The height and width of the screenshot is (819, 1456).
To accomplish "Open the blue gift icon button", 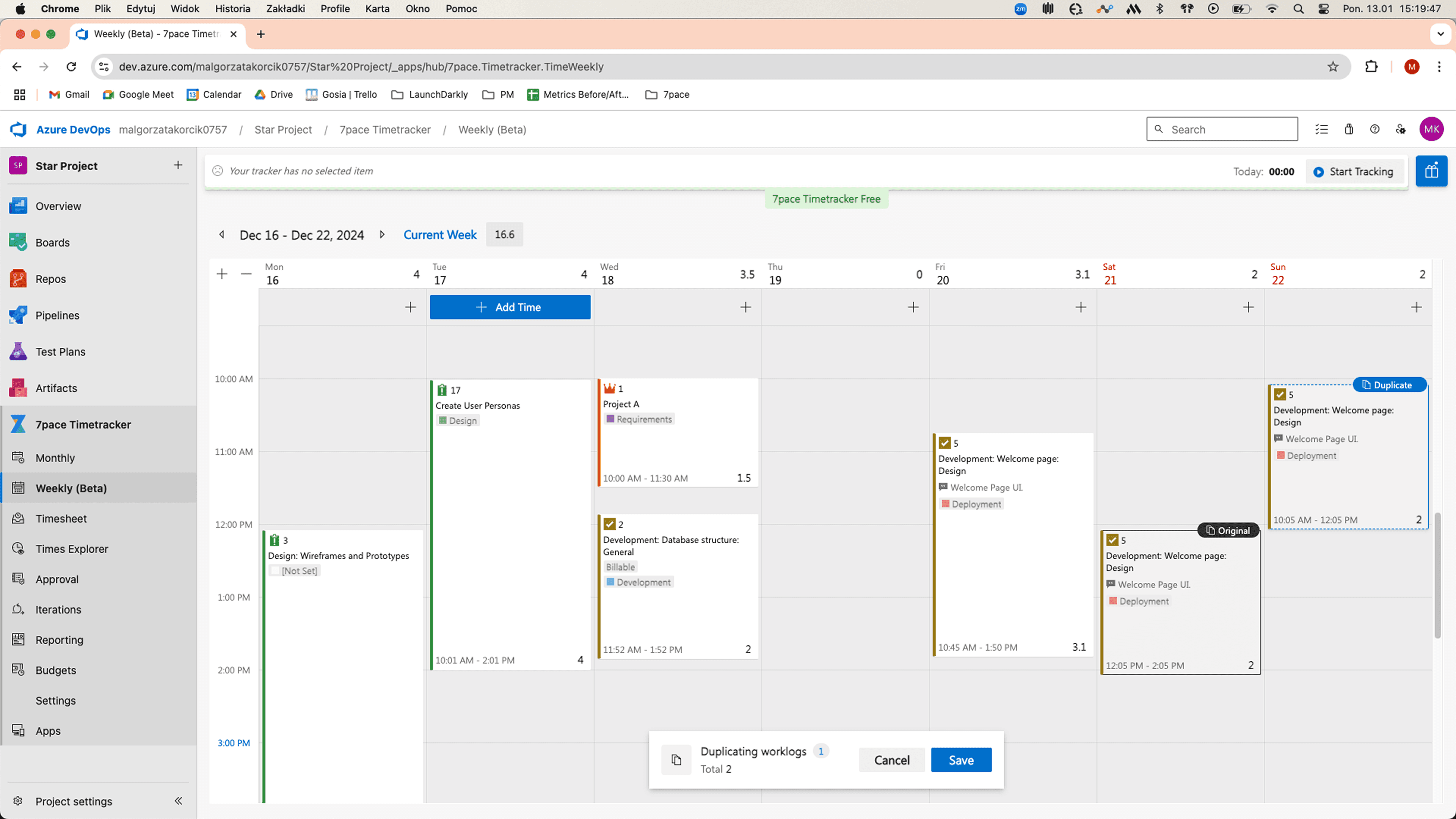I will 1431,171.
